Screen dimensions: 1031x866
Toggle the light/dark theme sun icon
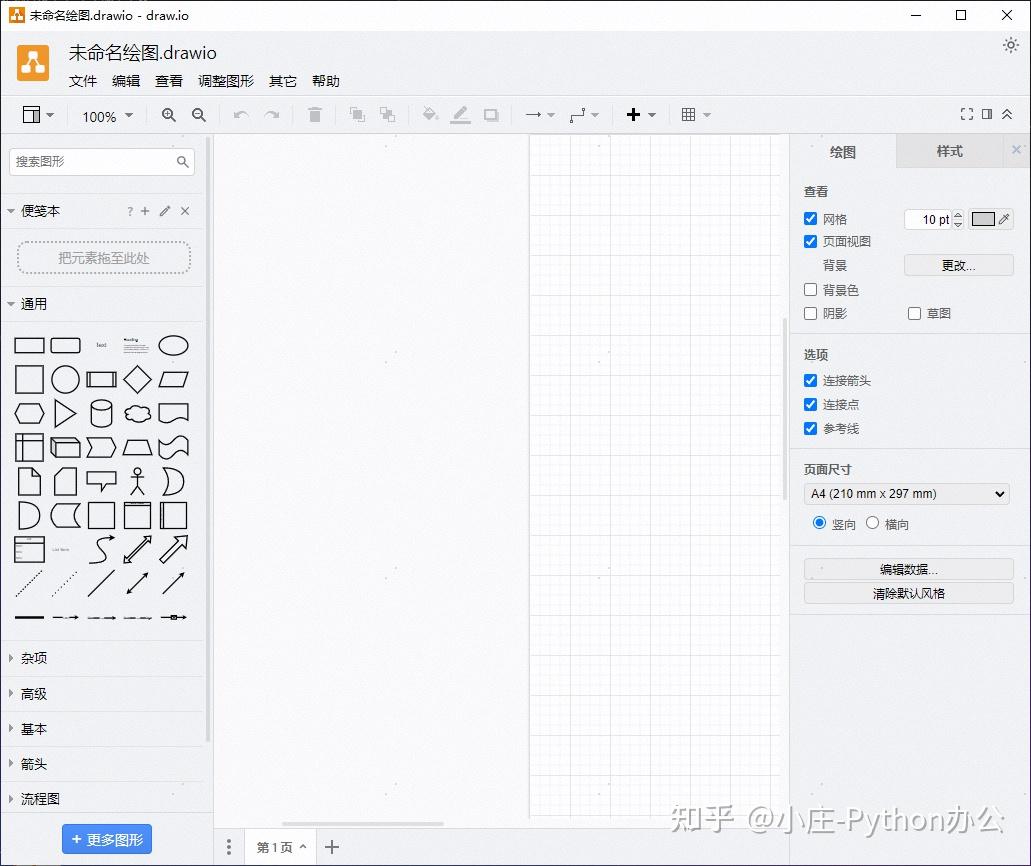1011,45
